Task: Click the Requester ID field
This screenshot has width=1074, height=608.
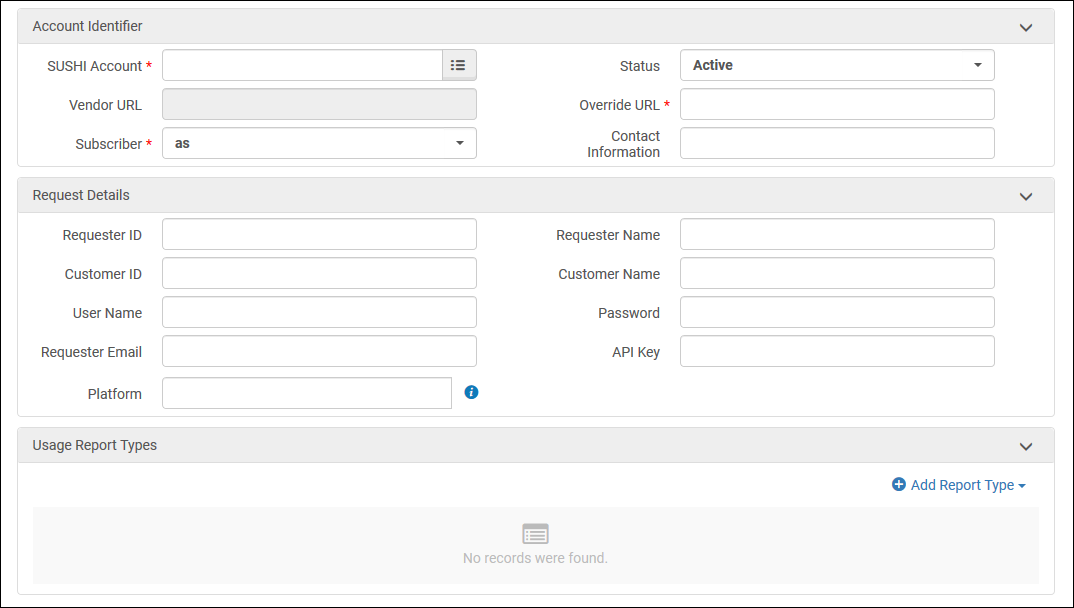Action: pos(318,234)
